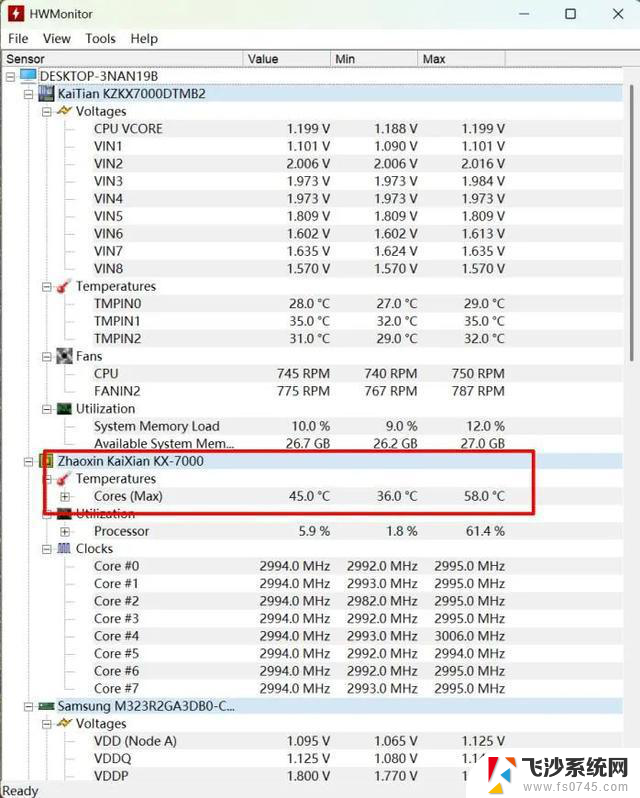Click the motherboard Utilization graph icon
Image resolution: width=640 pixels, height=798 pixels.
coord(64,409)
